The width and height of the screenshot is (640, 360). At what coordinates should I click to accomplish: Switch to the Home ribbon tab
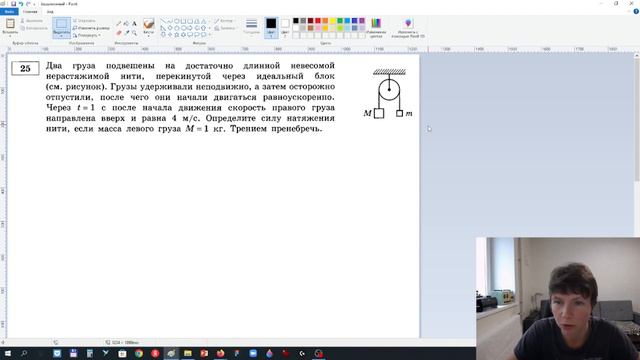click(30, 11)
